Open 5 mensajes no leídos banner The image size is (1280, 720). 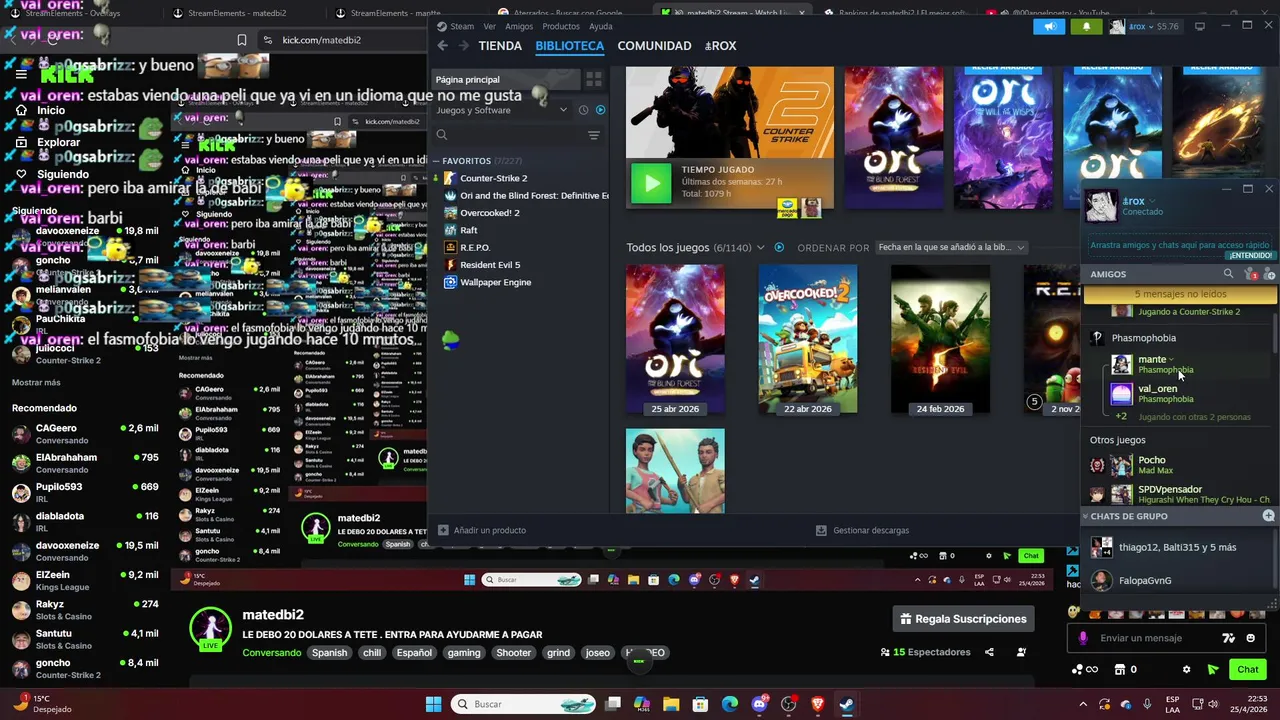pos(1180,294)
